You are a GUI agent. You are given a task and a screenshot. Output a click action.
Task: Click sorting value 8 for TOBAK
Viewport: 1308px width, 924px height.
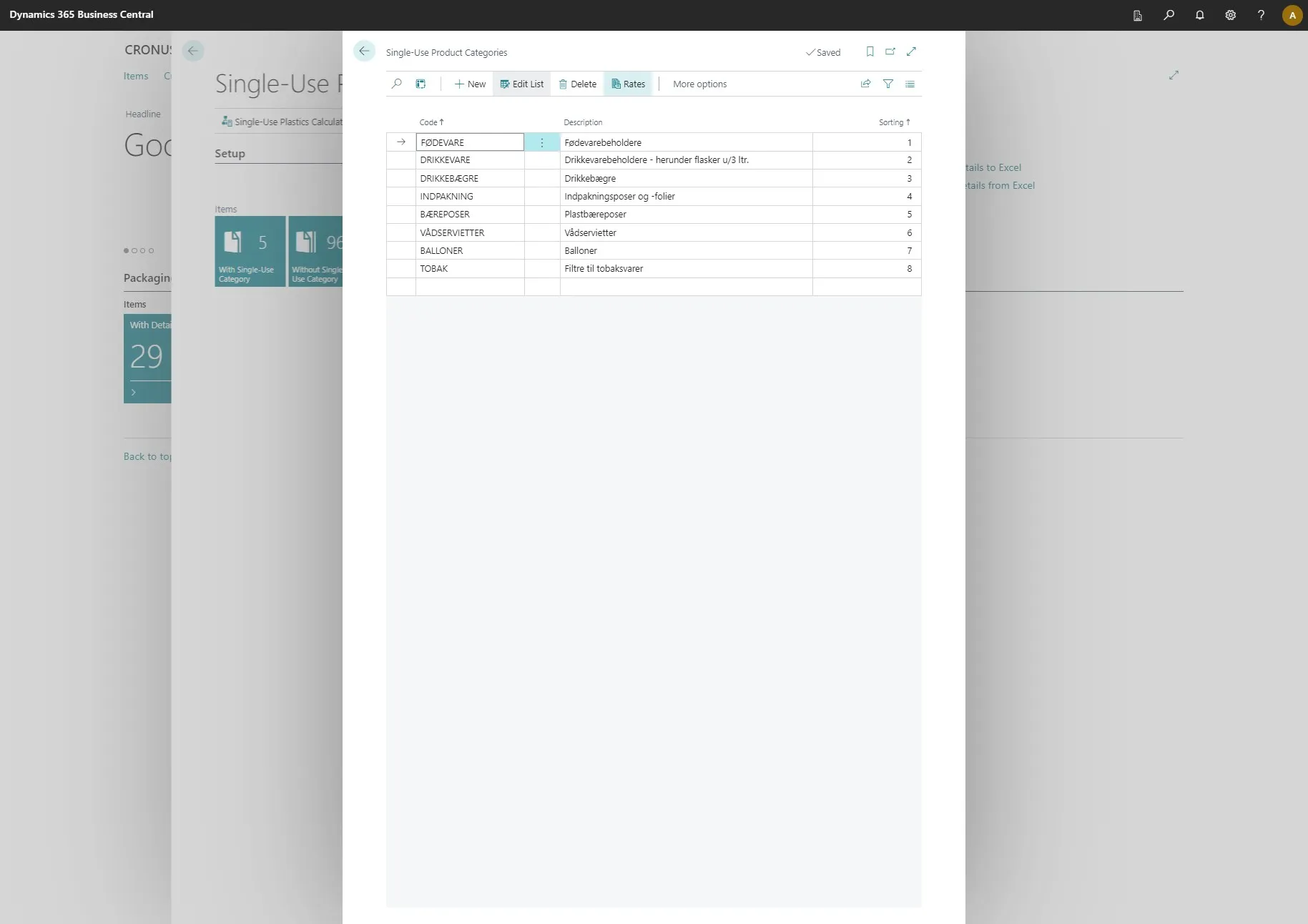point(867,269)
